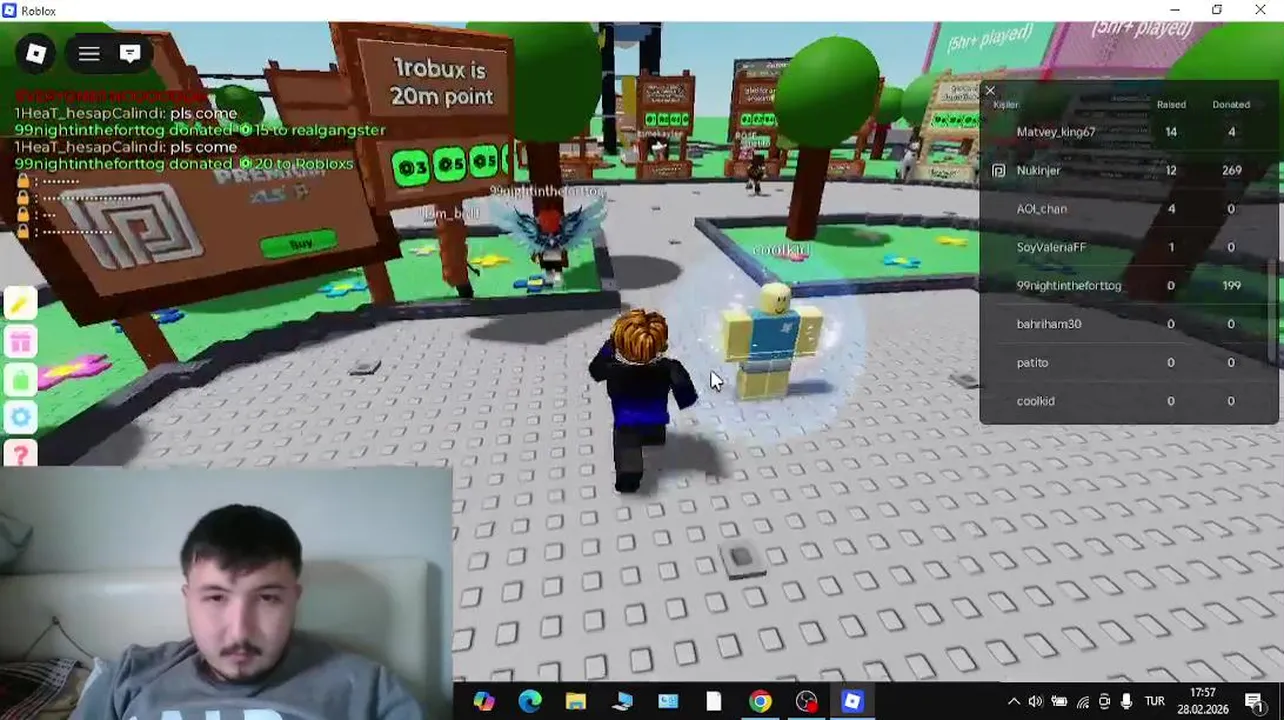Select patito in the leaderboard

tap(1032, 363)
